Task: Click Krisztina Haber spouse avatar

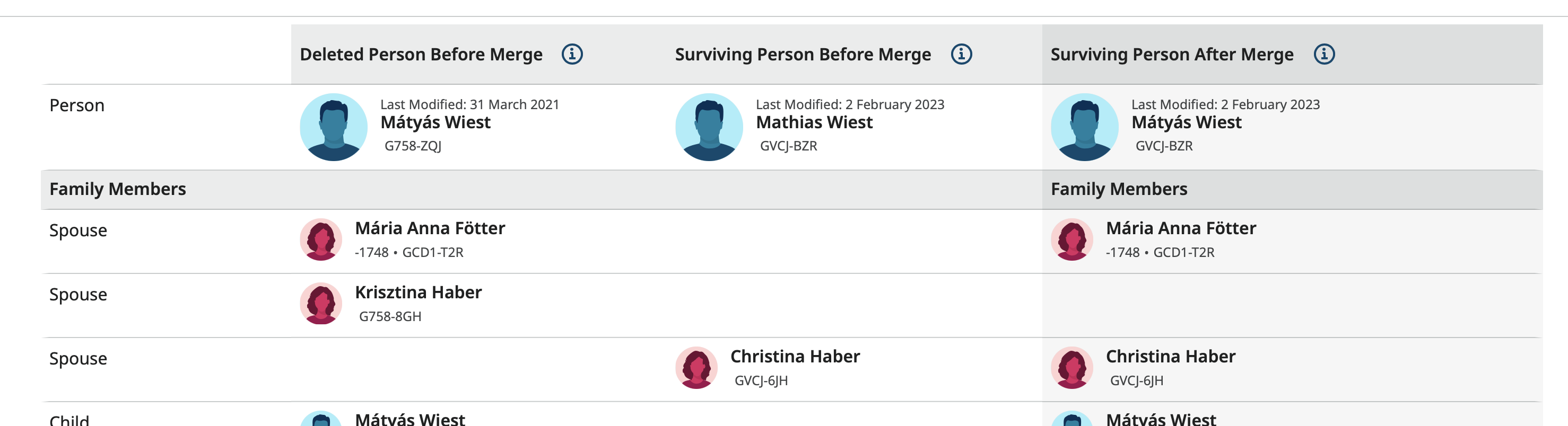Action: coord(321,303)
